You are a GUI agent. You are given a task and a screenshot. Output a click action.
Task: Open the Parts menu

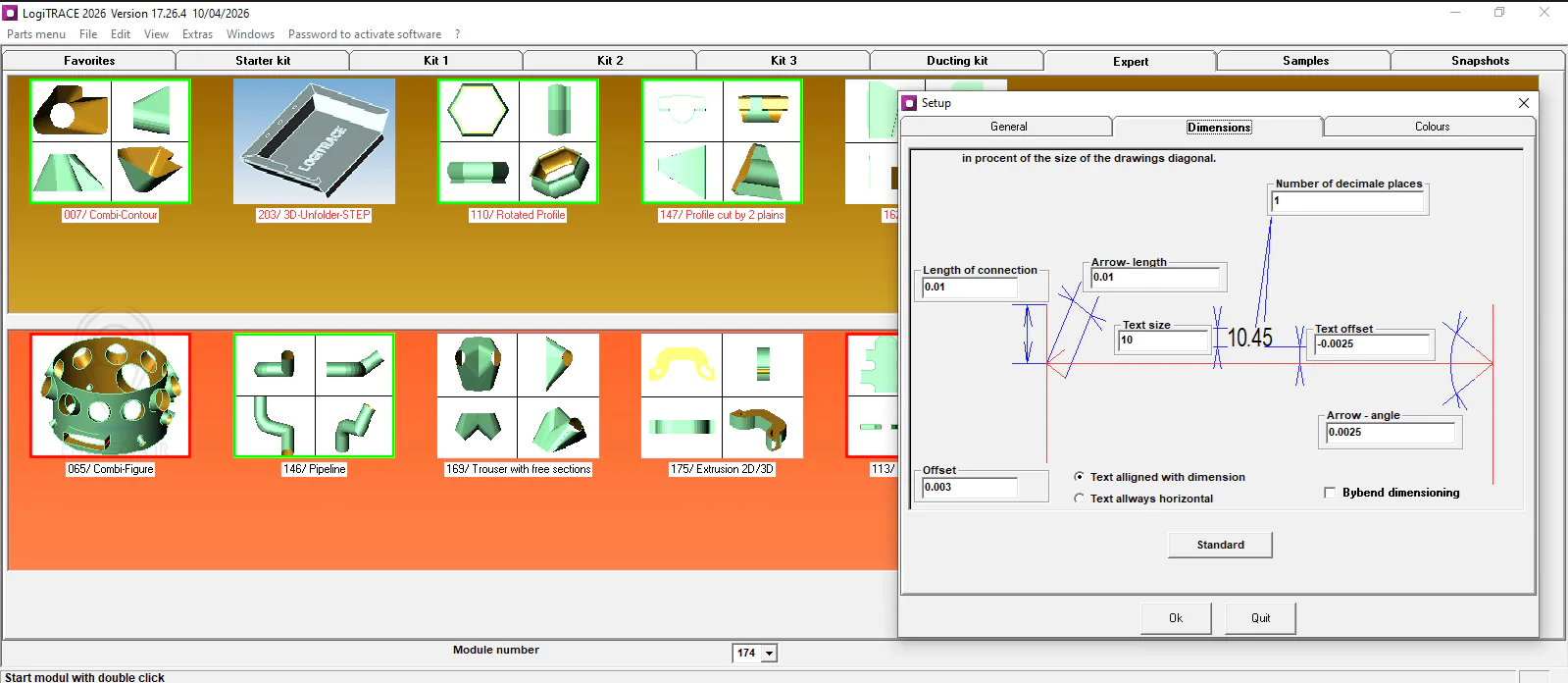36,34
